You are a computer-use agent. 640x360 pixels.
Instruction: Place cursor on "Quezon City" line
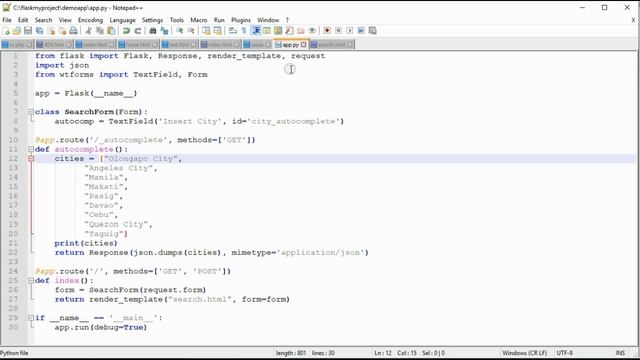click(x=118, y=224)
